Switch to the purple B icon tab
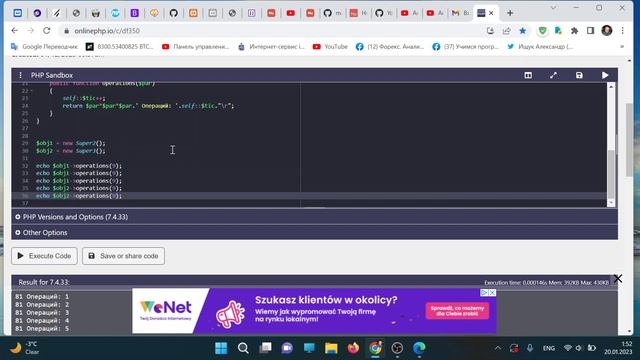This screenshot has width=640, height=360. (134, 13)
